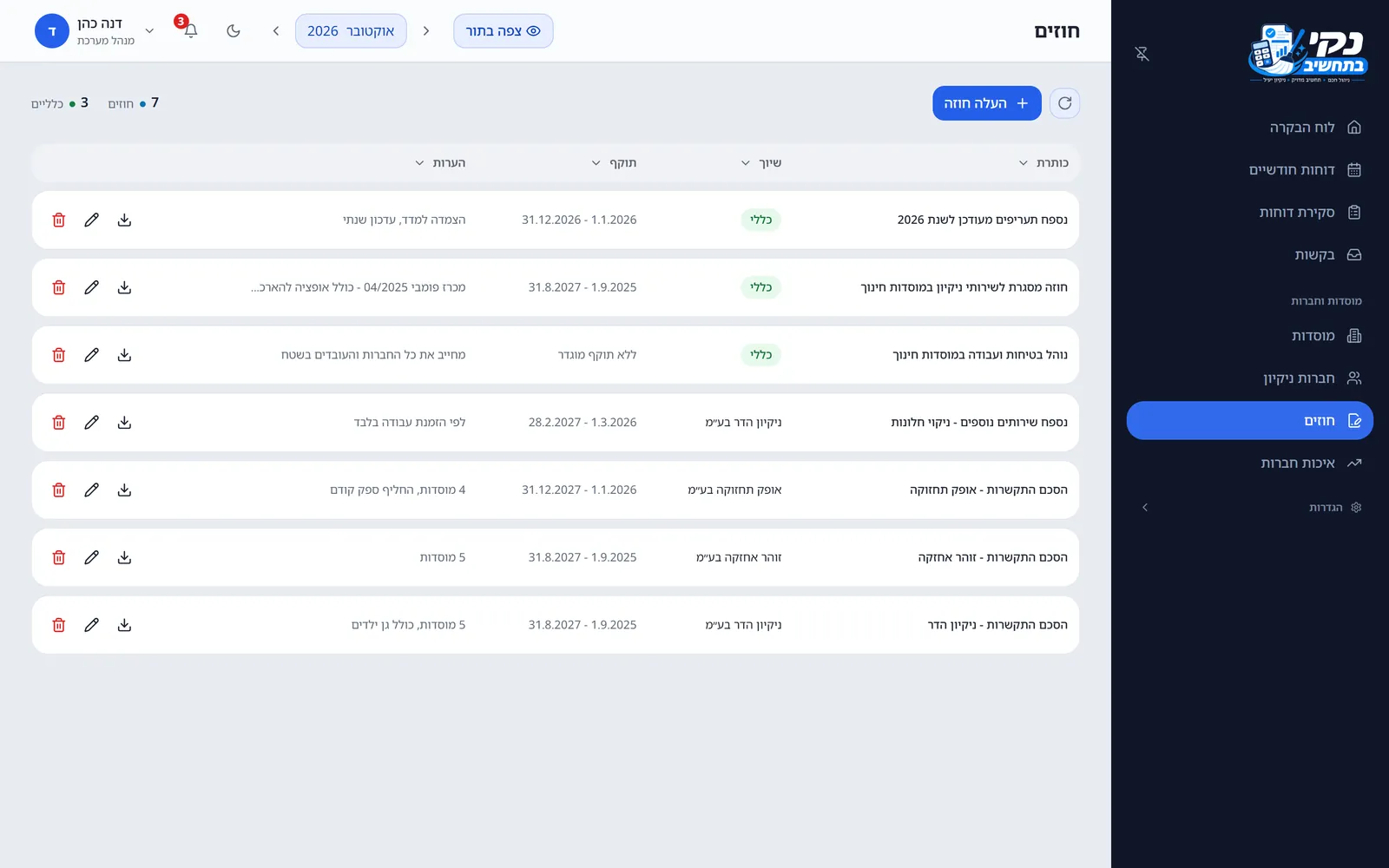Image resolution: width=1389 pixels, height=868 pixels.
Task: Delete the safety procedure document row
Action: click(x=59, y=355)
